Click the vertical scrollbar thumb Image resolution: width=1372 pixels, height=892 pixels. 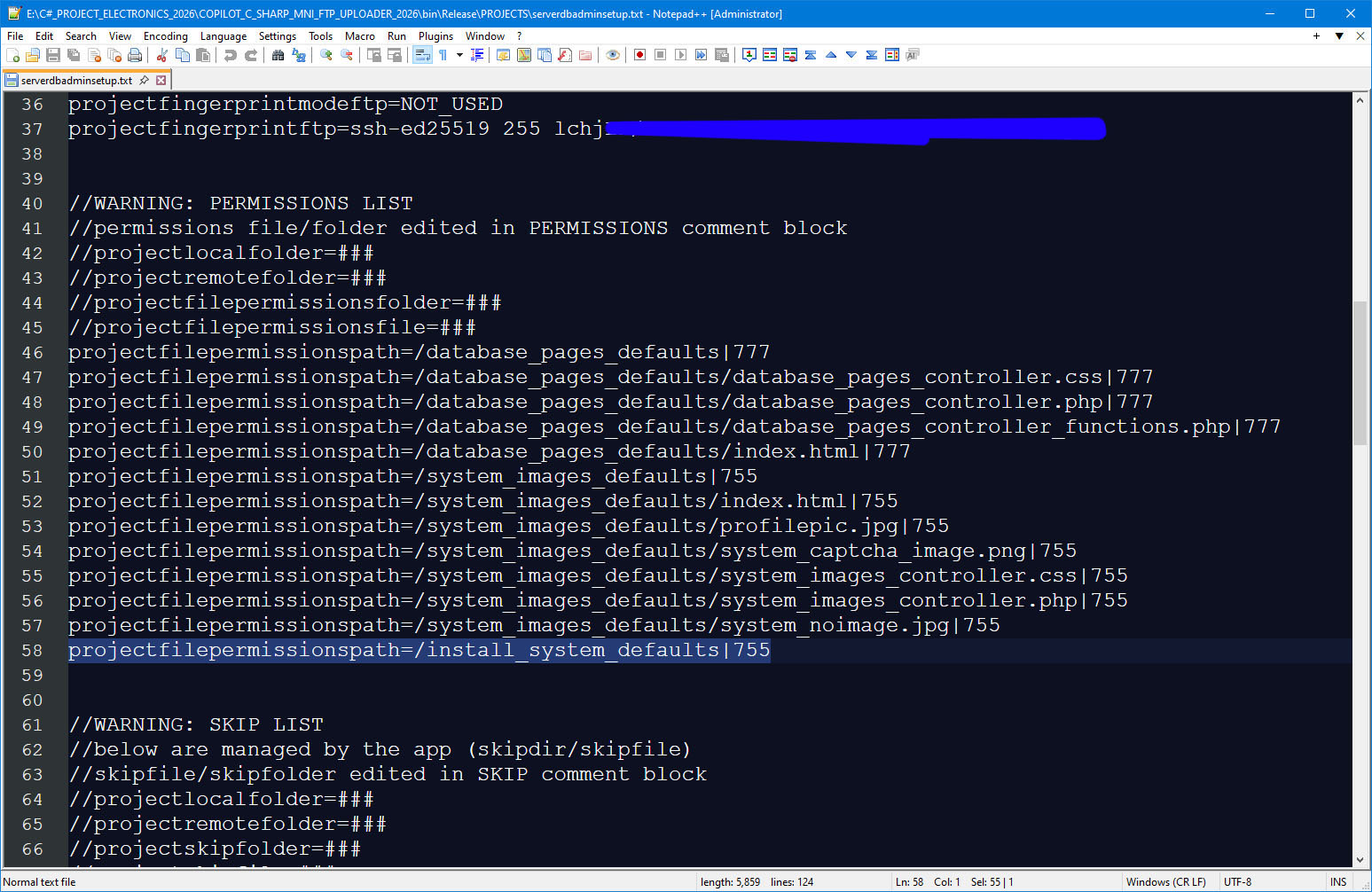(1360, 372)
